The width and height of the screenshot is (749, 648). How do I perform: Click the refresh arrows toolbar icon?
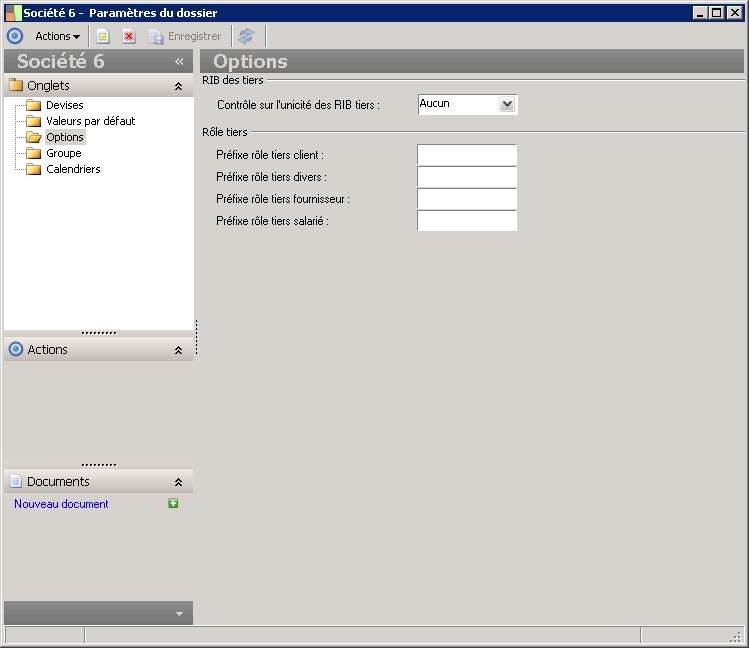(x=246, y=36)
